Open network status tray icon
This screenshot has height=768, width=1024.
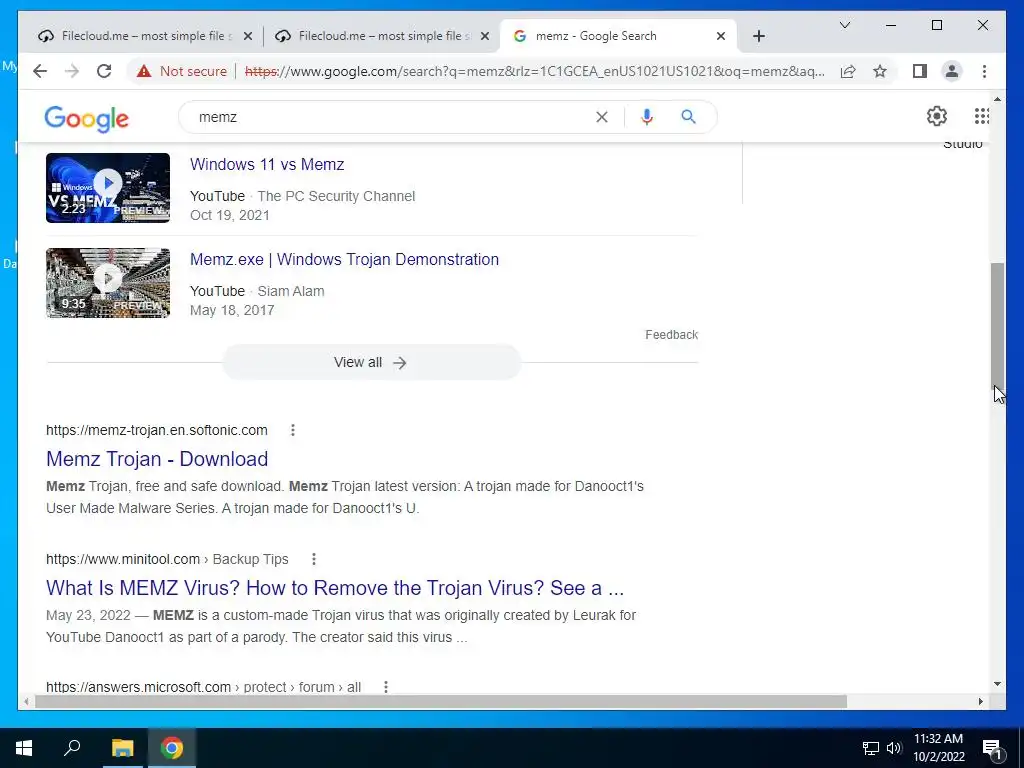coord(870,748)
